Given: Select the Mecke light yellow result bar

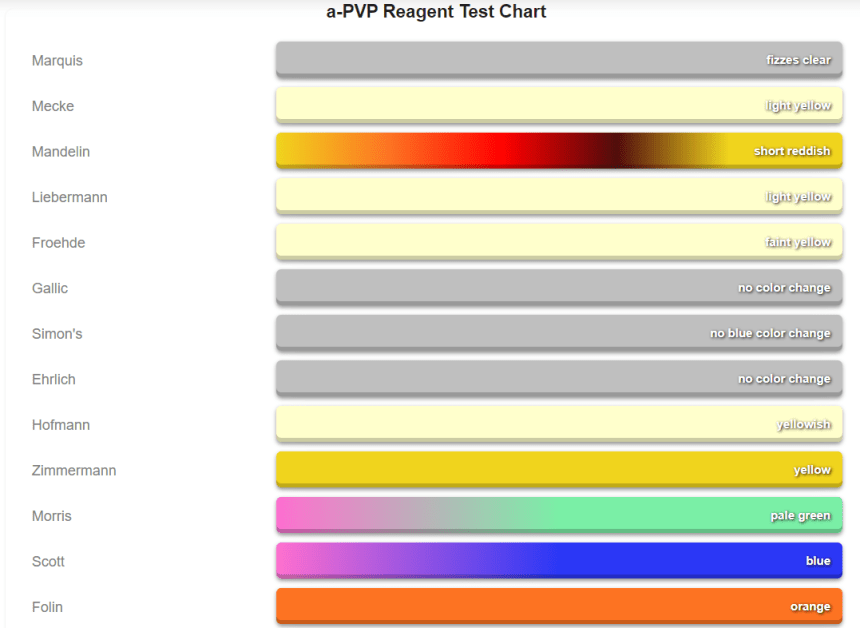Looking at the screenshot, I should pos(558,105).
